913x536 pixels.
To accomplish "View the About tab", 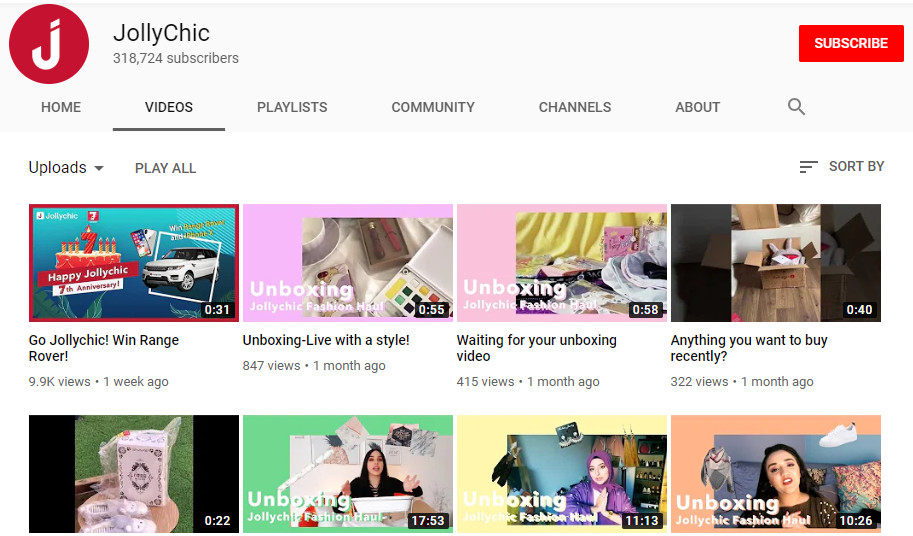I will (697, 107).
